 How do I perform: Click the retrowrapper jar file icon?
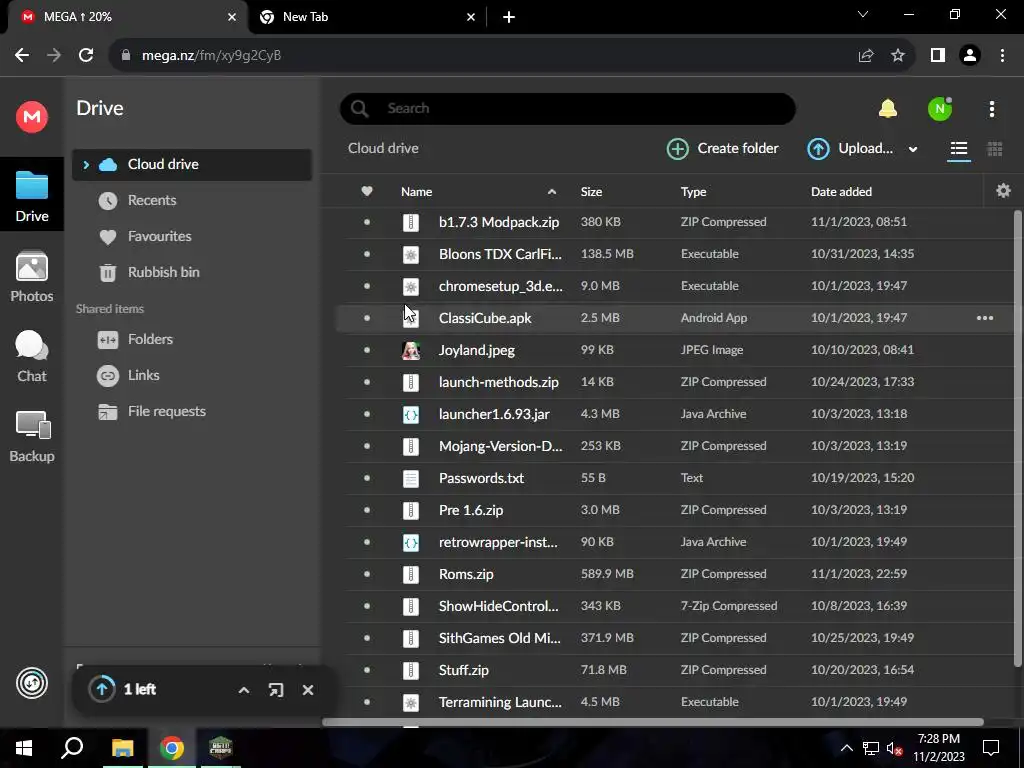point(410,542)
